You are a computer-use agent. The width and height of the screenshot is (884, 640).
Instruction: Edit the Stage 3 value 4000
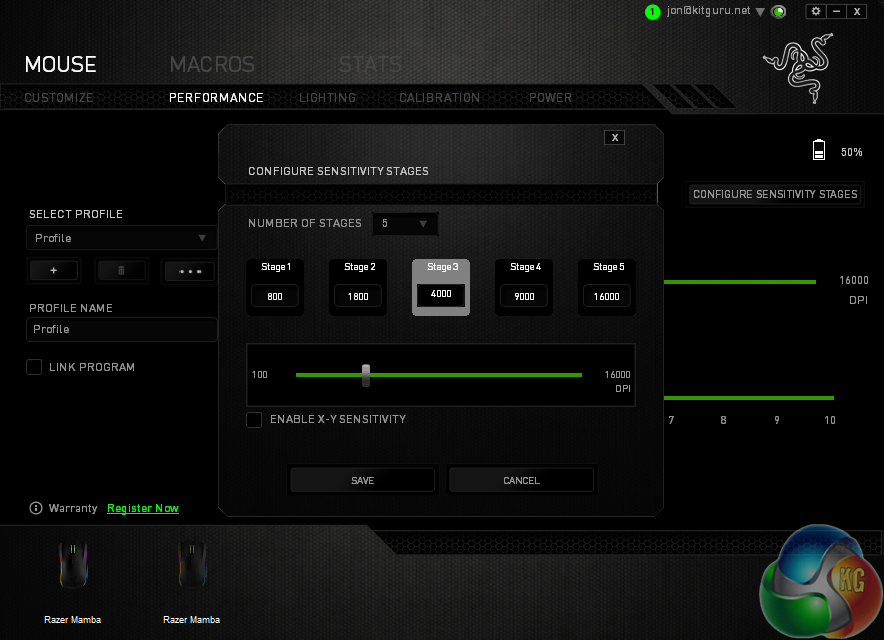click(x=441, y=294)
